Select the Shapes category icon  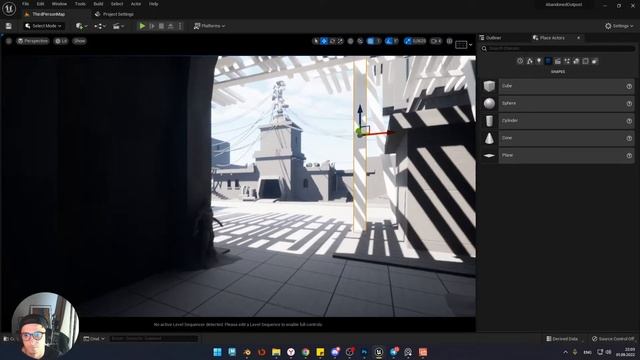pyautogui.click(x=548, y=61)
